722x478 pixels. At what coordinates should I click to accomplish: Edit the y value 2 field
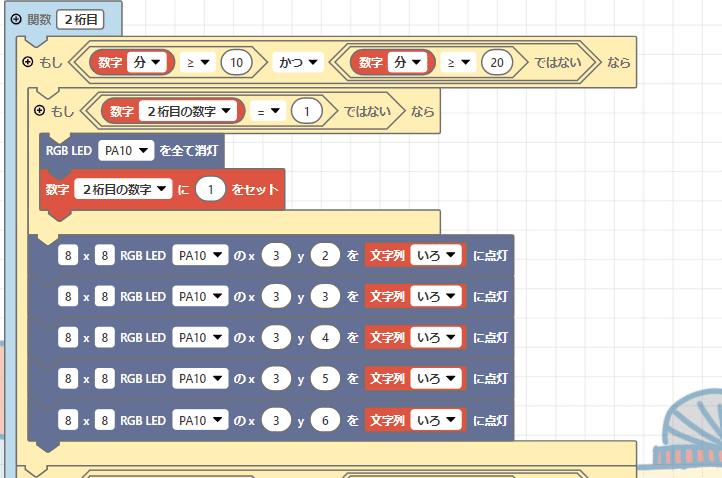click(x=325, y=255)
